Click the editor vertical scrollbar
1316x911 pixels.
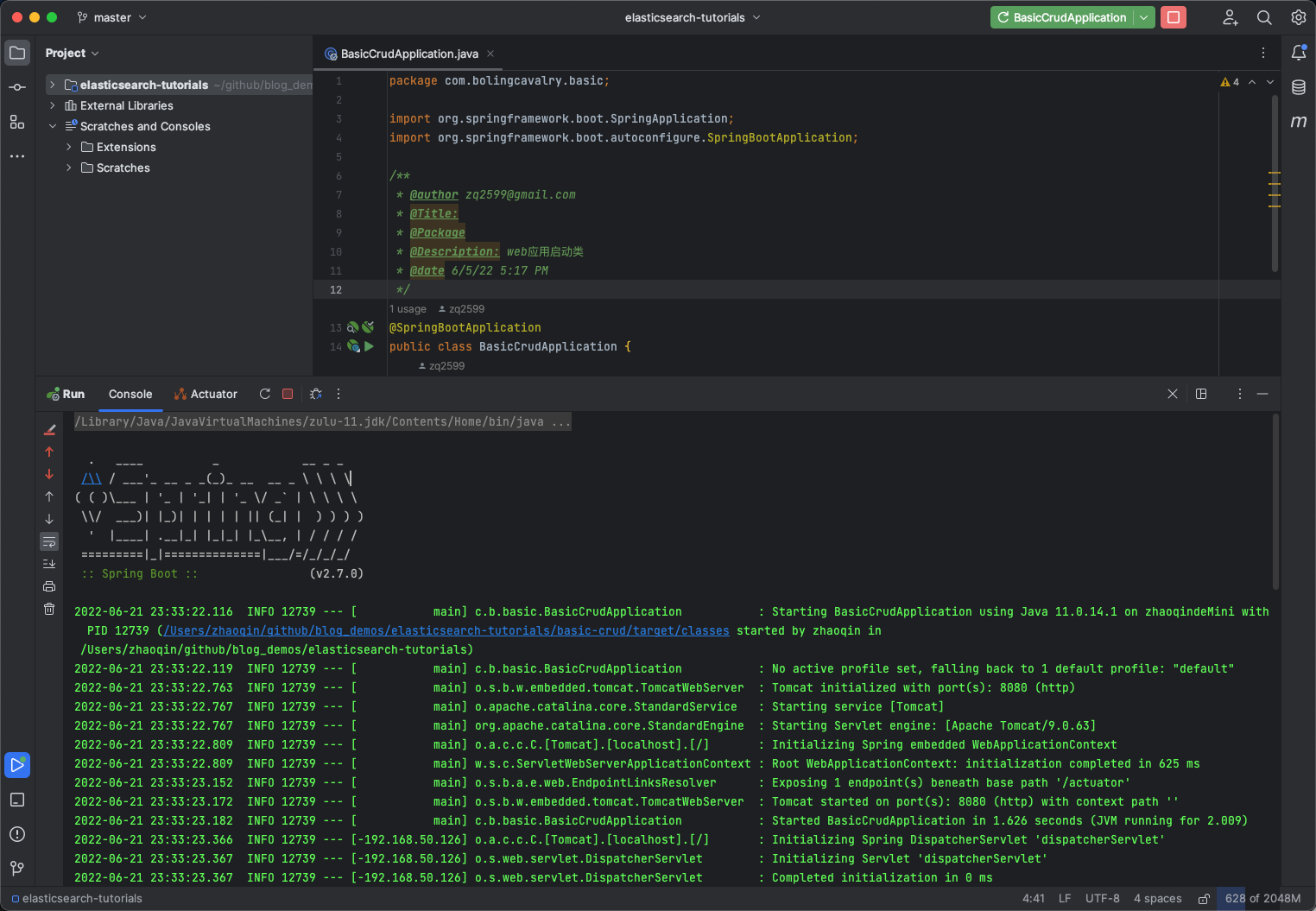pyautogui.click(x=1275, y=181)
